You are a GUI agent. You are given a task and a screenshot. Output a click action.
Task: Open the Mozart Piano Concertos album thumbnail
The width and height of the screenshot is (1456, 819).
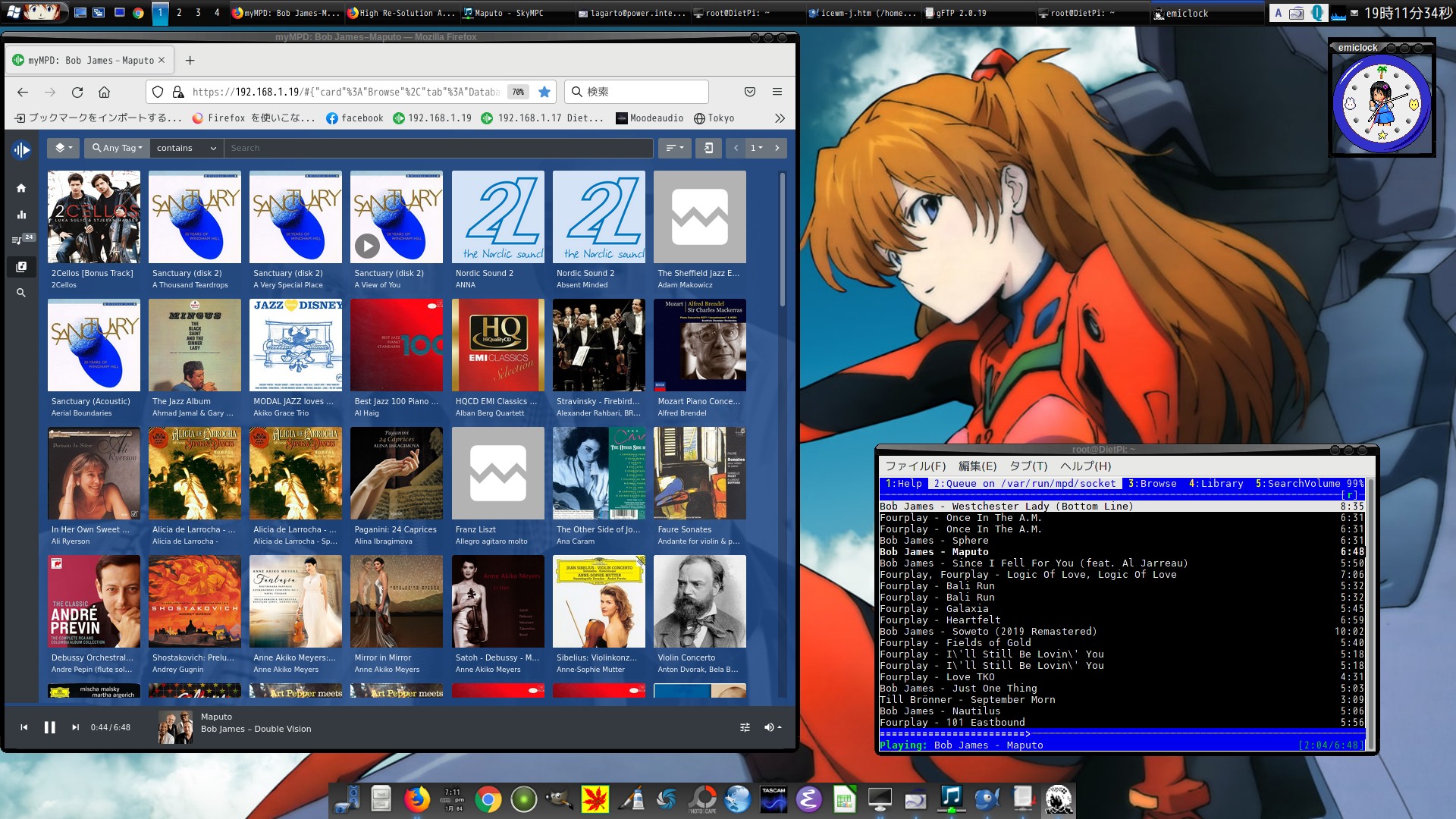699,345
